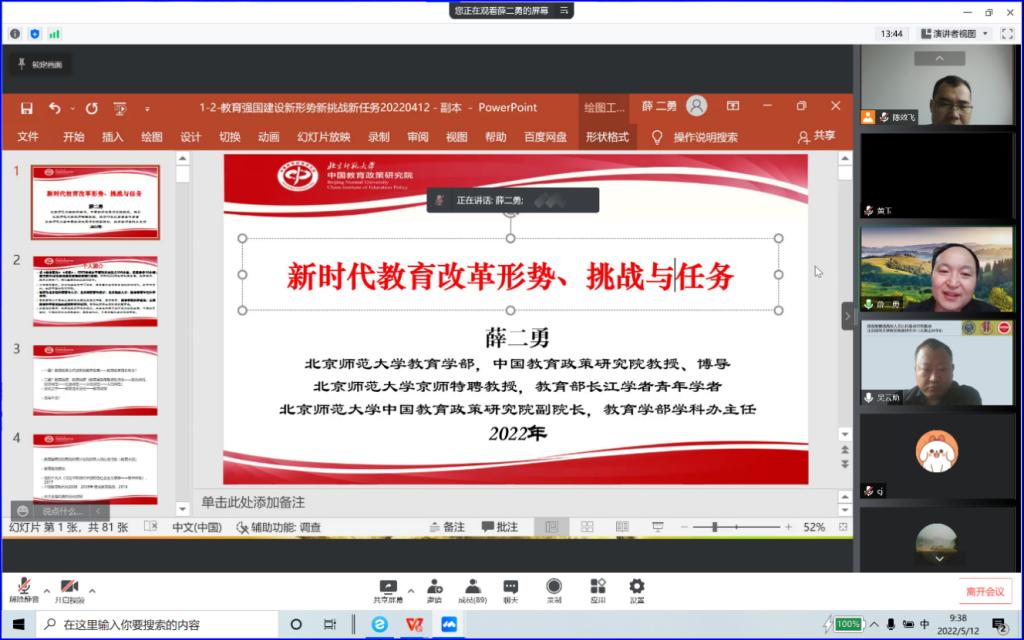Screen dimensions: 1024x640
Task: Select slide 3 thumbnail
Action: (x=95, y=380)
